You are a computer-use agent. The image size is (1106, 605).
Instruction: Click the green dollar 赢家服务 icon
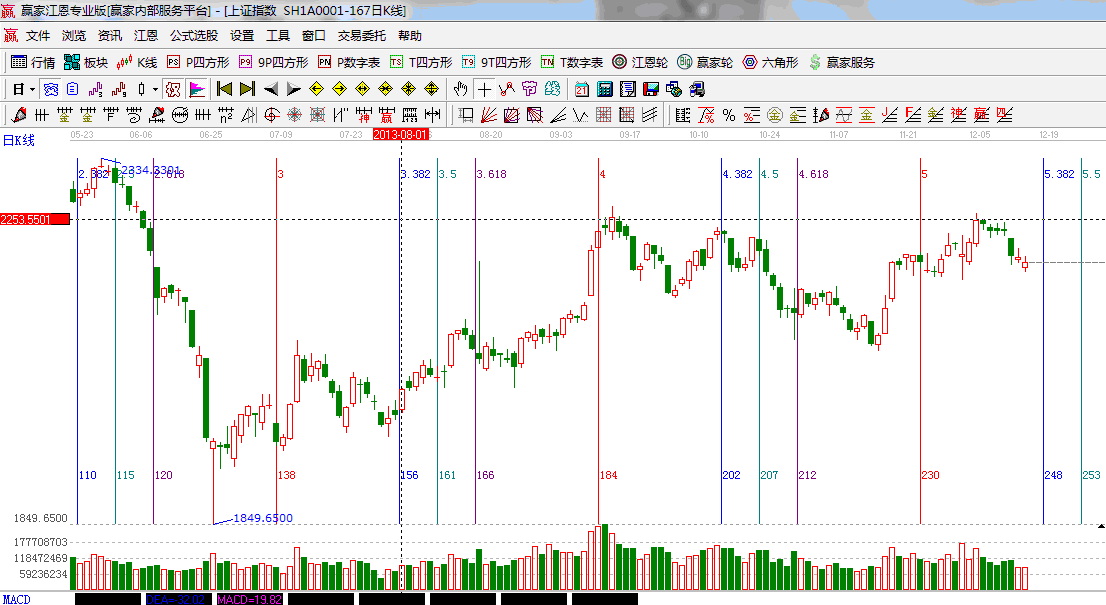(815, 62)
